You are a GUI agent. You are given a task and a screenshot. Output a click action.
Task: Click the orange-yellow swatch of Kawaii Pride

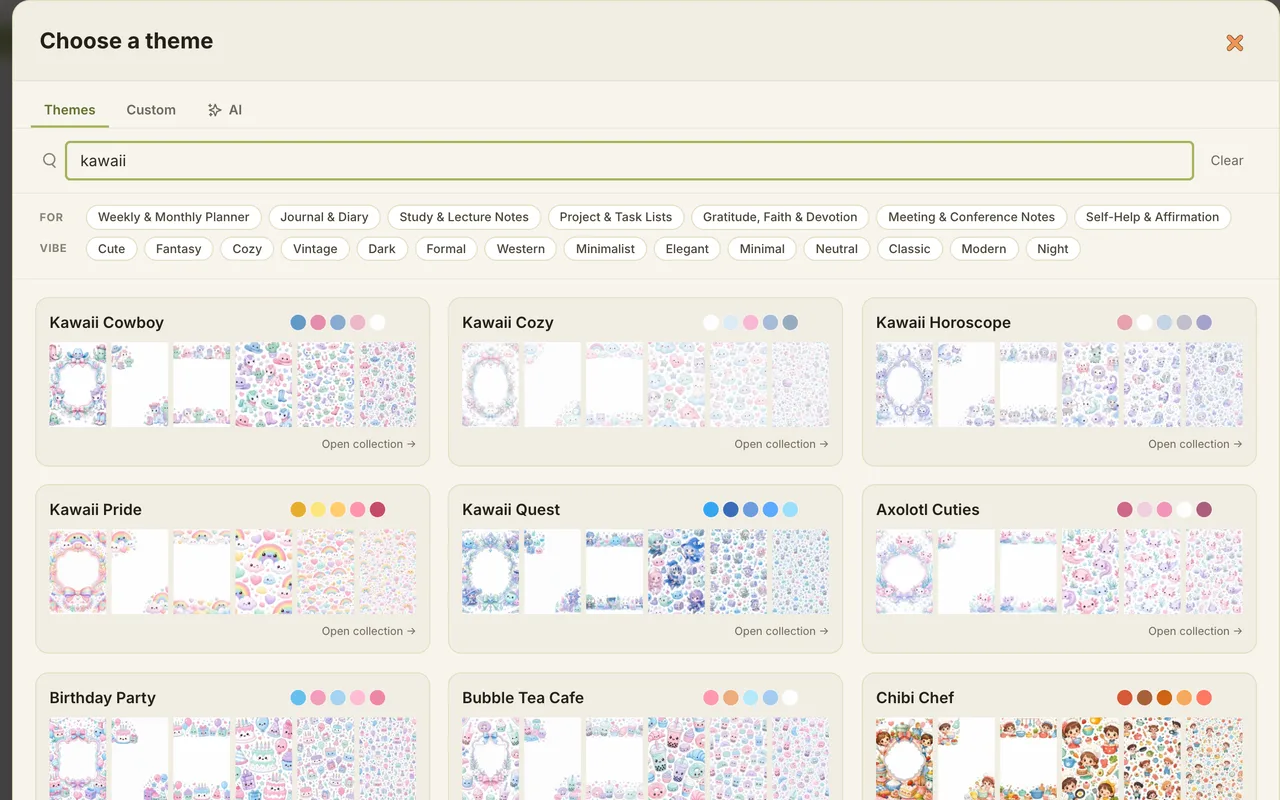[298, 509]
